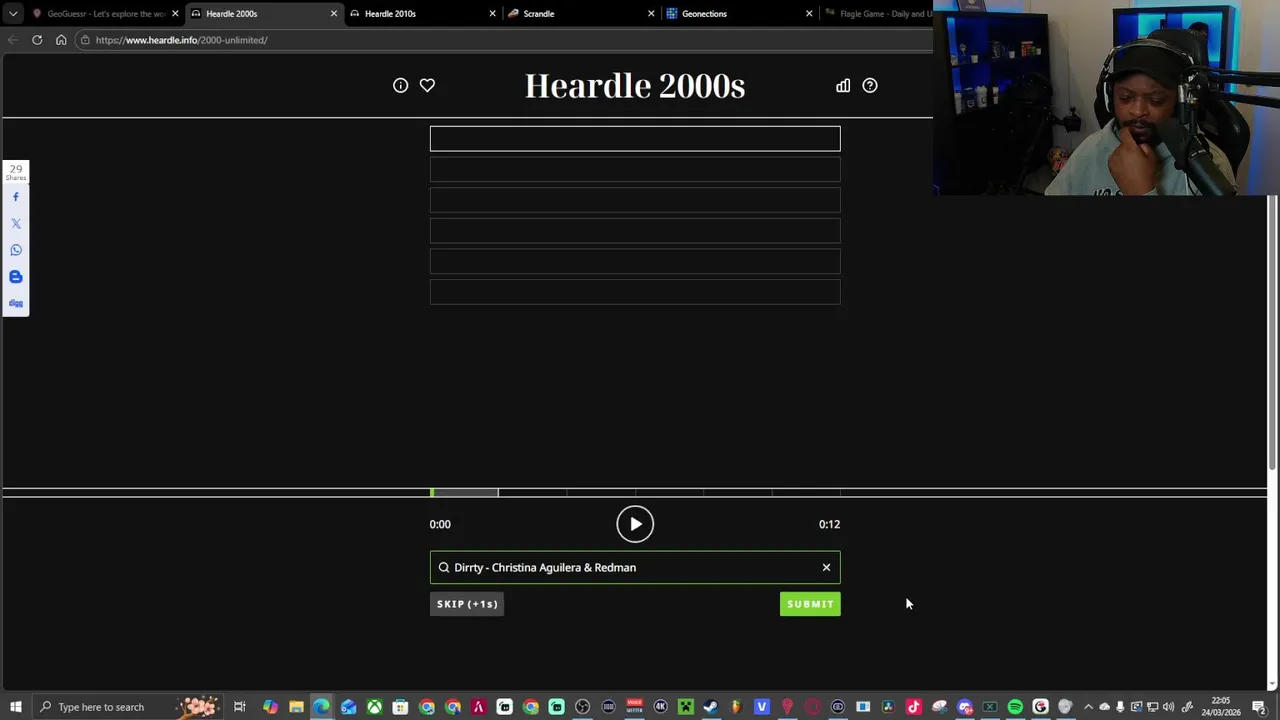1280x720 pixels.
Task: Click the SKIP (+1s) button
Action: [x=467, y=604]
